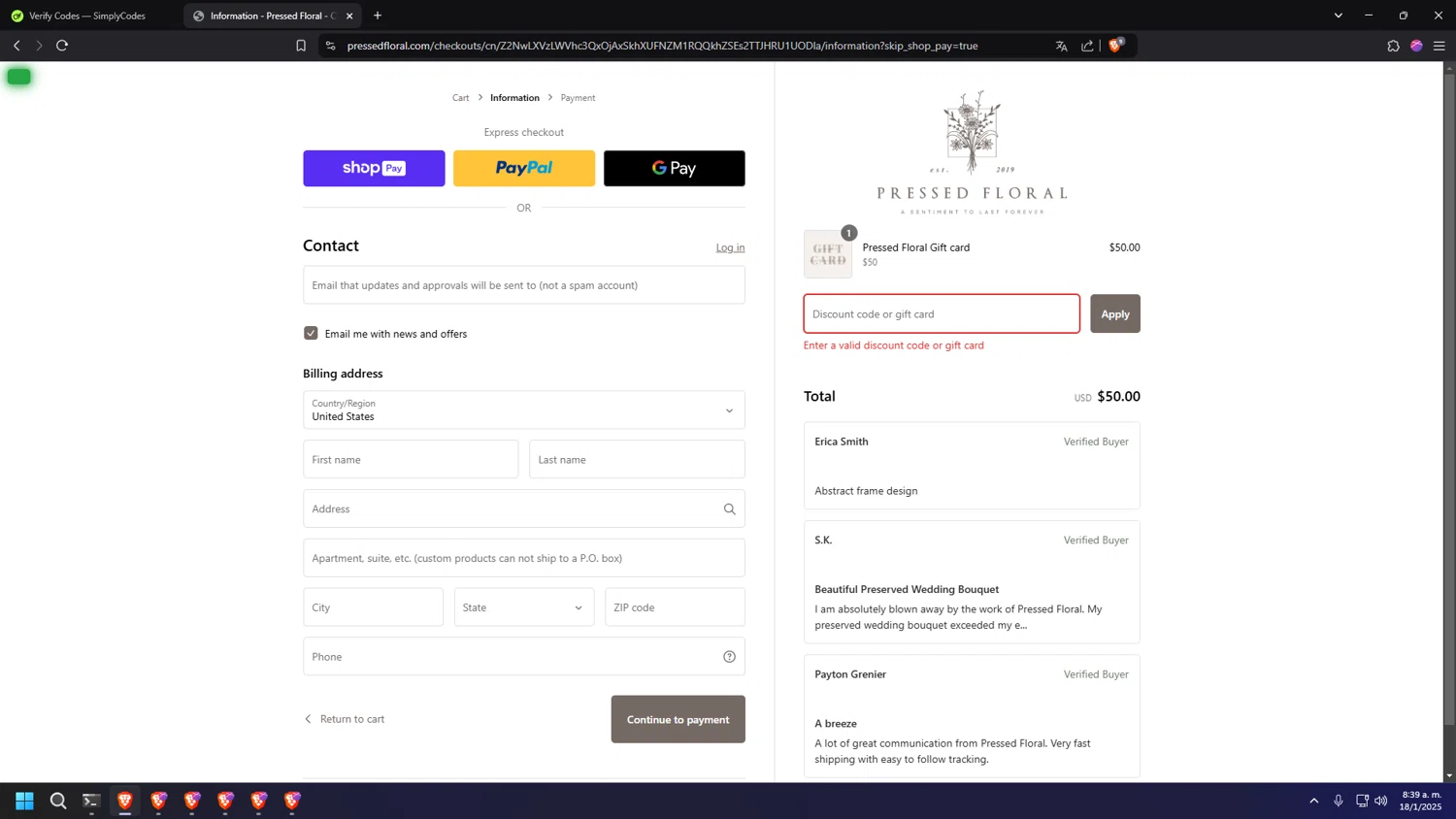Image resolution: width=1456 pixels, height=819 pixels.
Task: Uncheck Email me with news and offers
Action: (311, 333)
